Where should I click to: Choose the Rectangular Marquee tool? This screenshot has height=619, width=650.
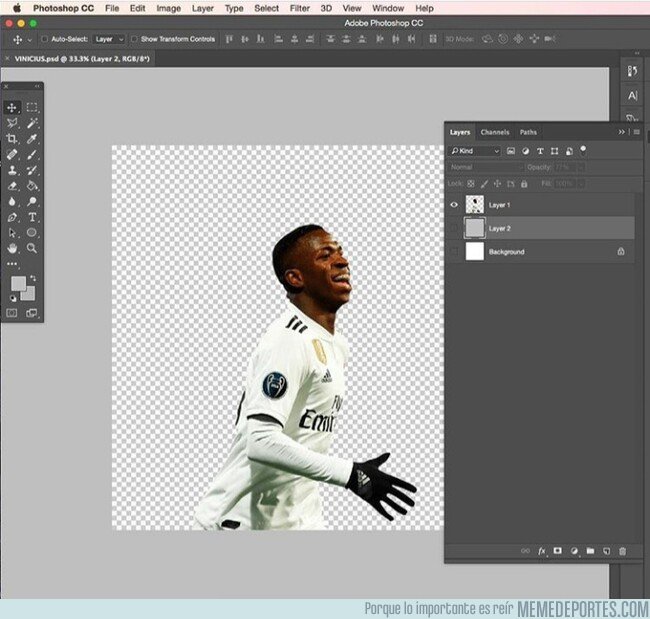tap(32, 107)
